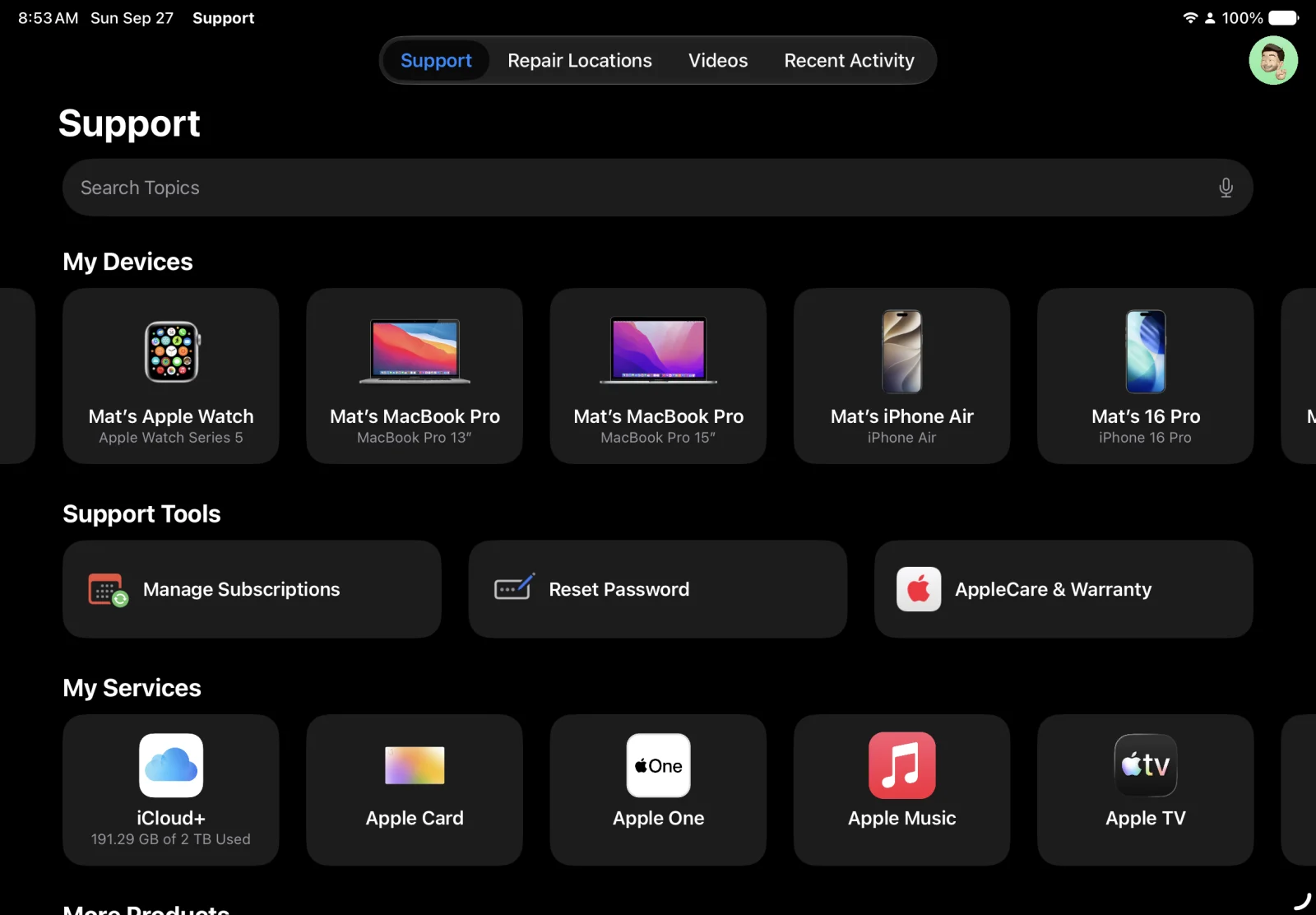Tap the battery indicator in status bar
The height and width of the screenshot is (915, 1316).
pyautogui.click(x=1284, y=17)
